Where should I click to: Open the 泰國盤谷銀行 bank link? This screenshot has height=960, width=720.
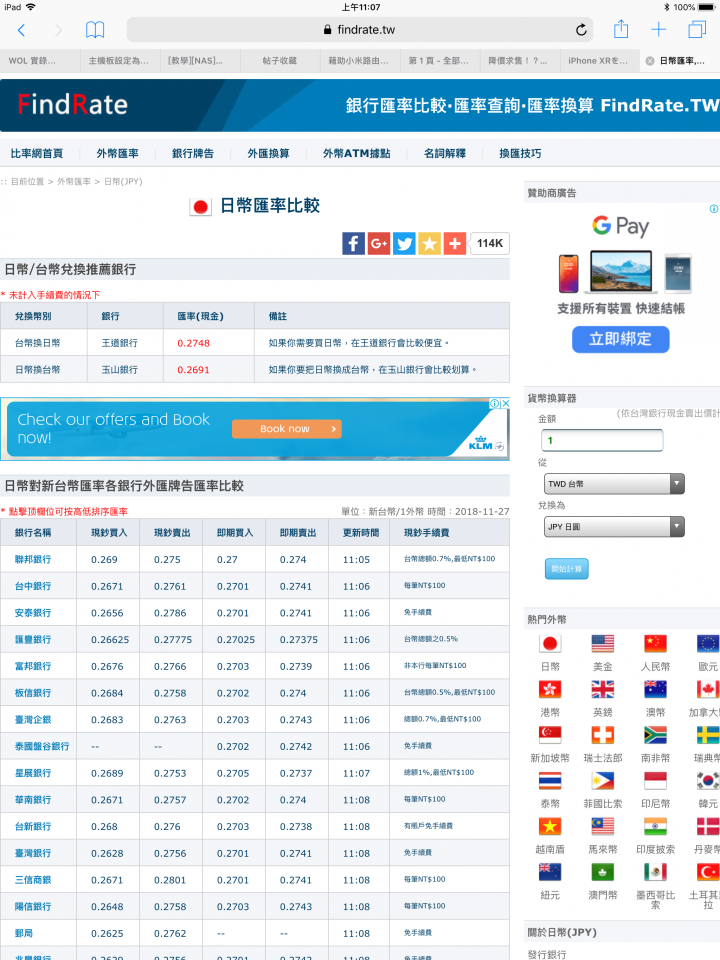click(x=42, y=746)
